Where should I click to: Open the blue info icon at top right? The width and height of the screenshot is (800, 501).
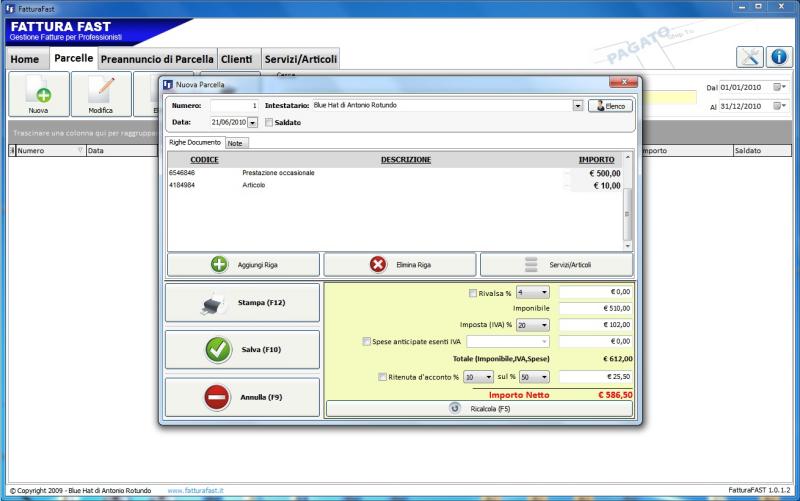tap(779, 58)
